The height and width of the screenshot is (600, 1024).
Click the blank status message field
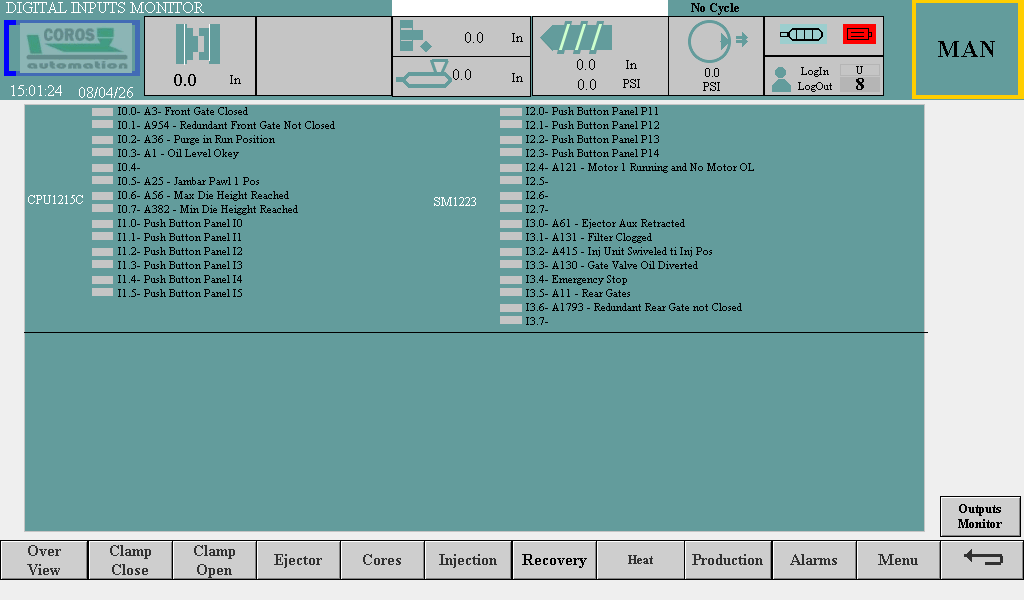coord(529,8)
